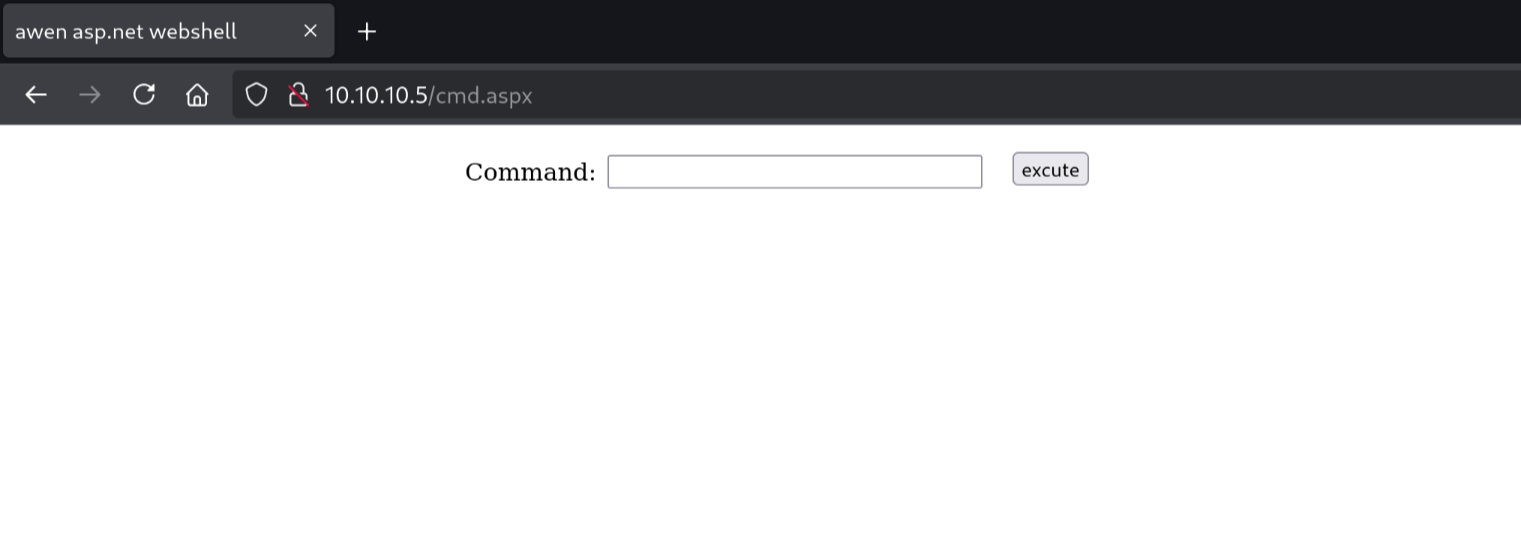Open the tracking protection shield panel
The width and height of the screenshot is (1521, 550).
point(257,95)
